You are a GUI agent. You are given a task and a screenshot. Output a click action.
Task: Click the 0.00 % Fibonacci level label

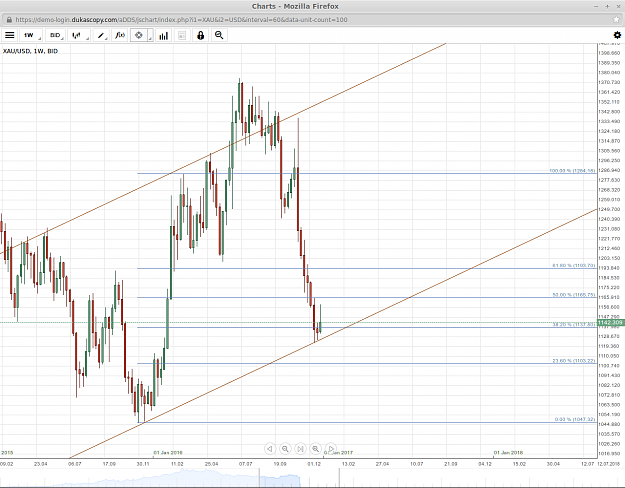pos(574,419)
